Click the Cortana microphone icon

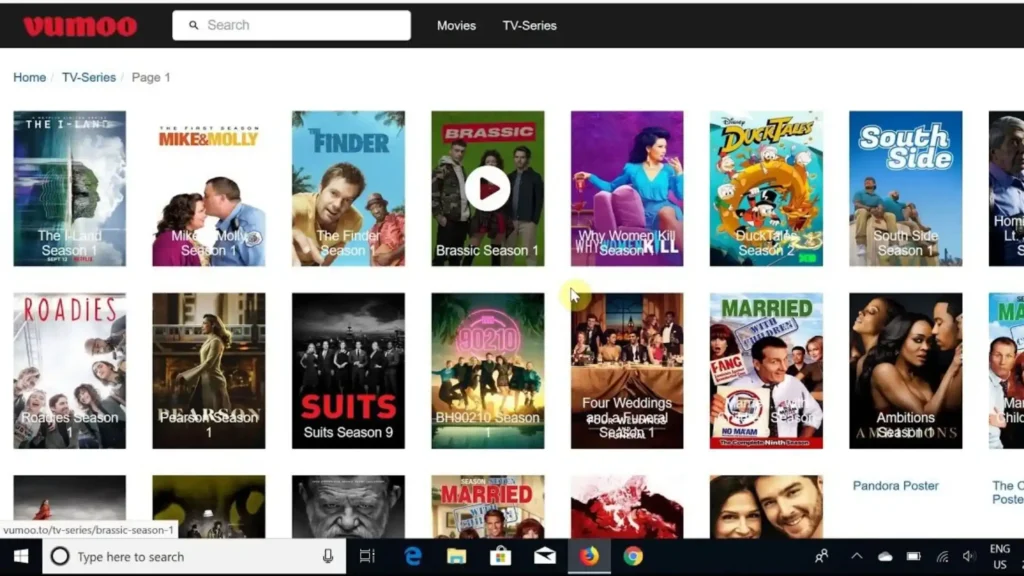pyautogui.click(x=328, y=556)
